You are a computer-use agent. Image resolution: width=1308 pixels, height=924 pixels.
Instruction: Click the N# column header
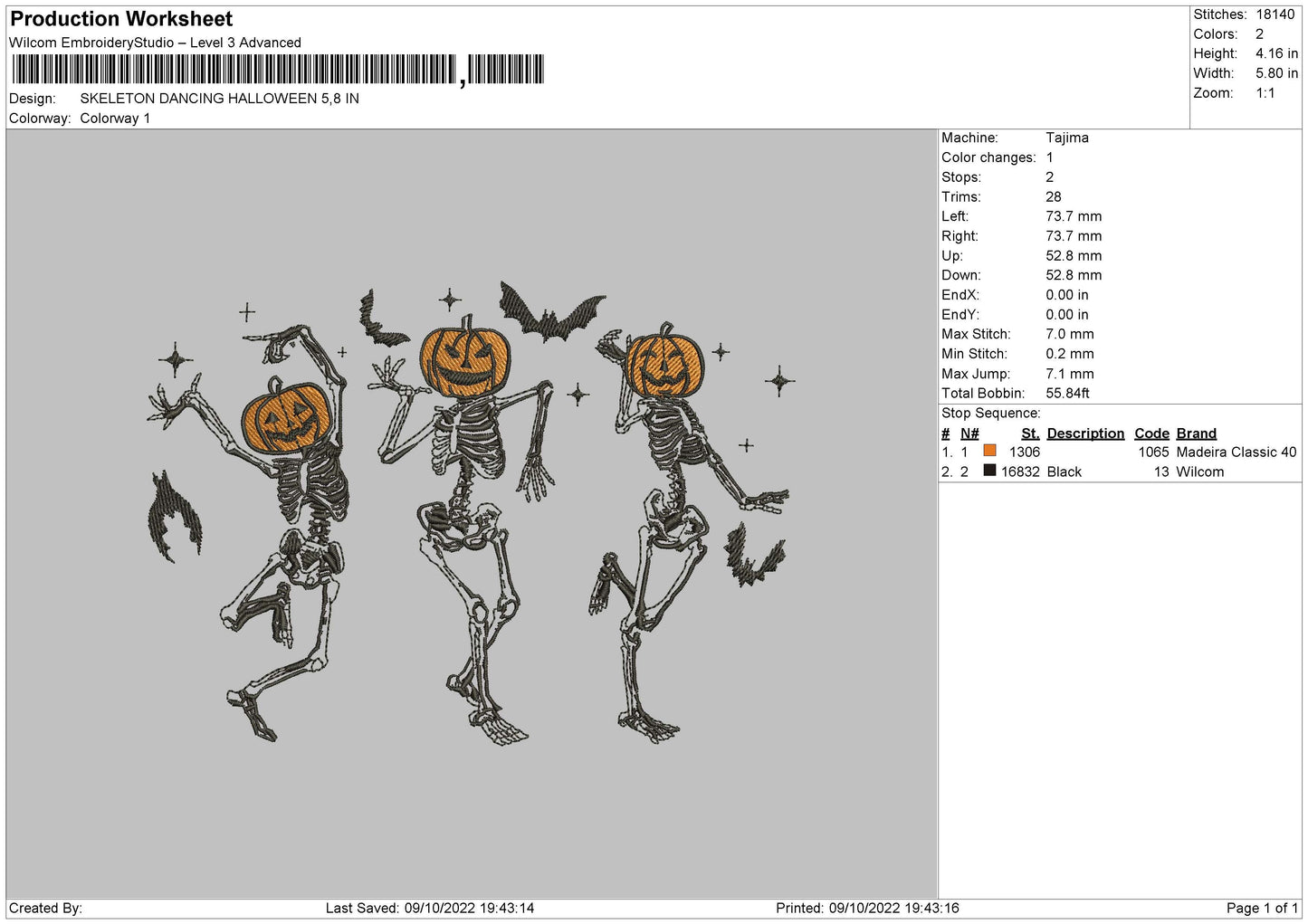(x=969, y=433)
